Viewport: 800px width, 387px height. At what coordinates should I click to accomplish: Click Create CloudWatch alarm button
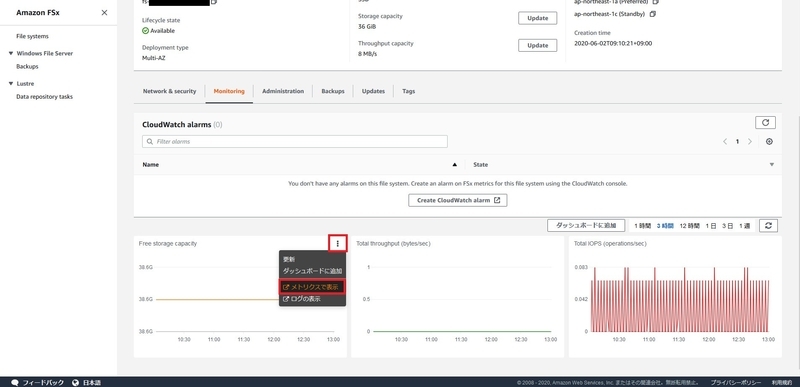click(x=458, y=200)
